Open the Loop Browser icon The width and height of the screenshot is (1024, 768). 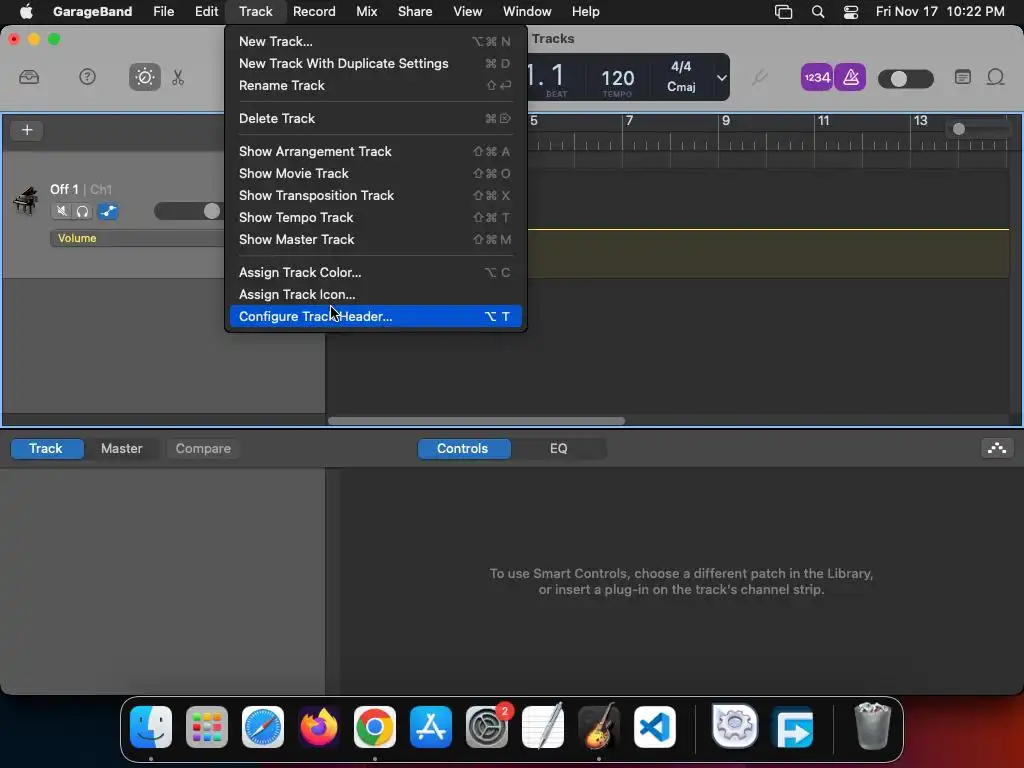click(x=995, y=77)
